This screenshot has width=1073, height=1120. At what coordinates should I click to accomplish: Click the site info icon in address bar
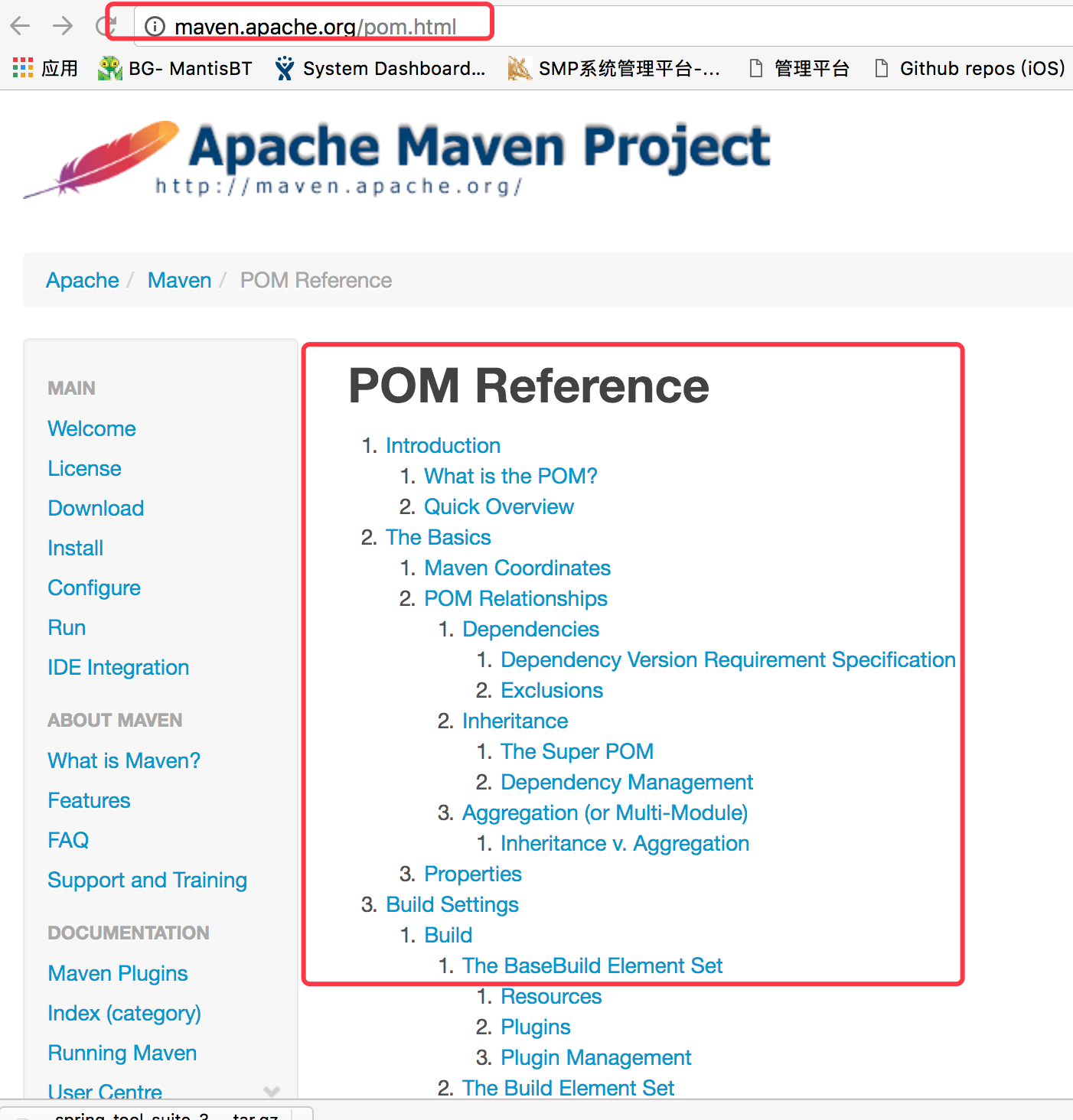(155, 27)
